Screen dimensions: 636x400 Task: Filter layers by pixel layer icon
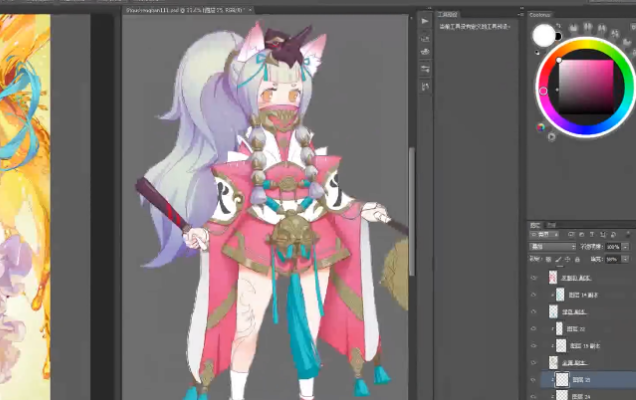[571, 234]
